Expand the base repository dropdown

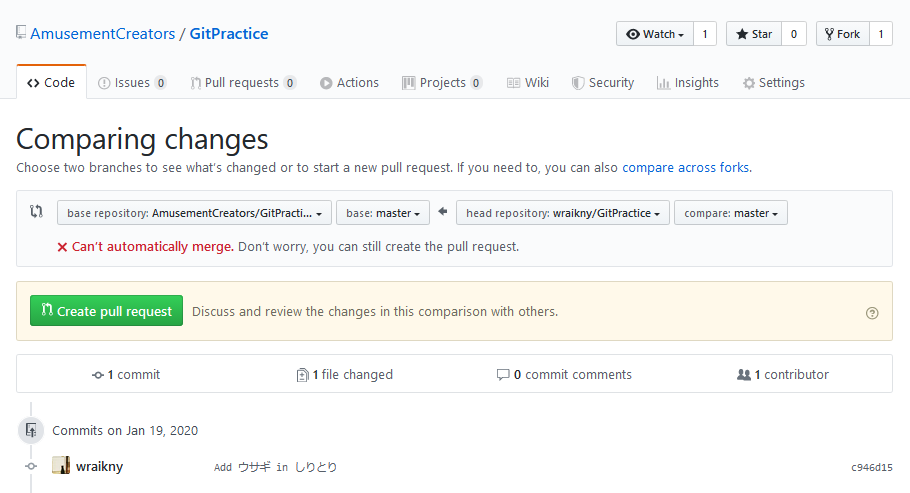coord(194,213)
